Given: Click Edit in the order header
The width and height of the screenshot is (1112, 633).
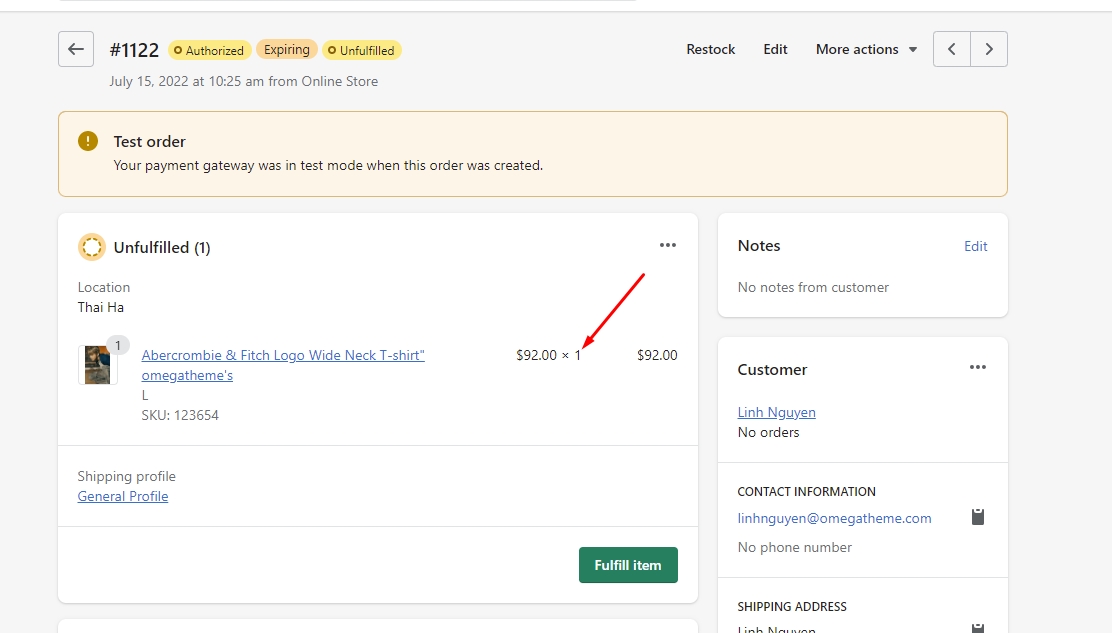Looking at the screenshot, I should (x=775, y=49).
